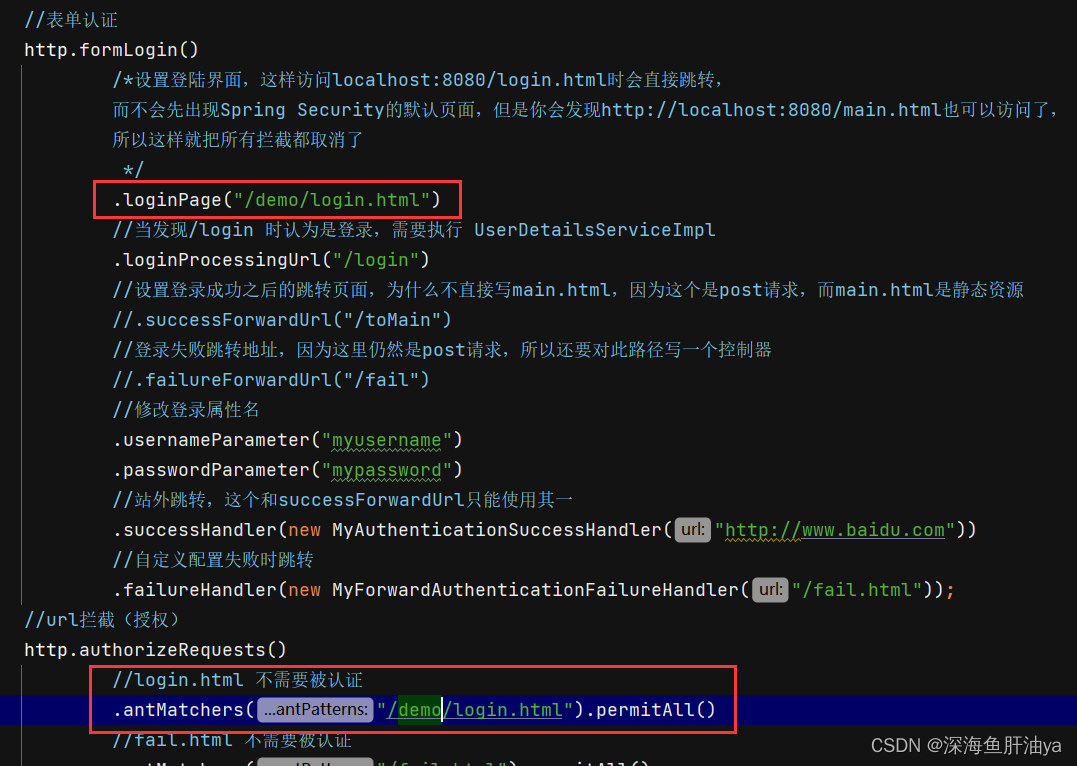Click the url: hint before "/fail.html"
Image resolution: width=1077 pixels, height=766 pixels.
(x=770, y=589)
